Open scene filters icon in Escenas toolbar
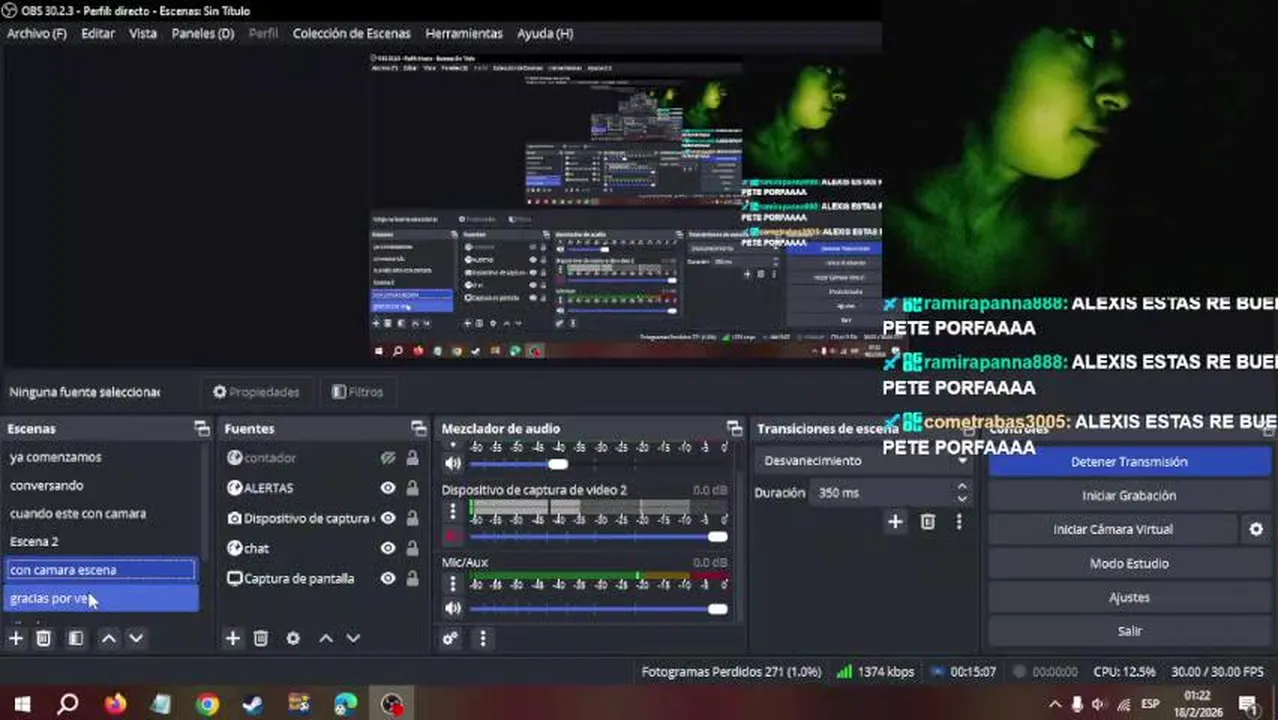 coord(76,638)
